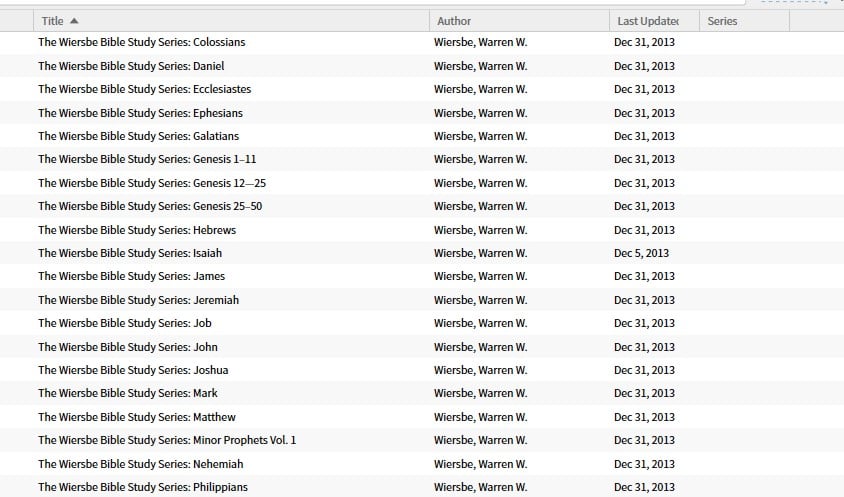Select the Hebrews study row
This screenshot has height=497, width=844.
pos(422,230)
